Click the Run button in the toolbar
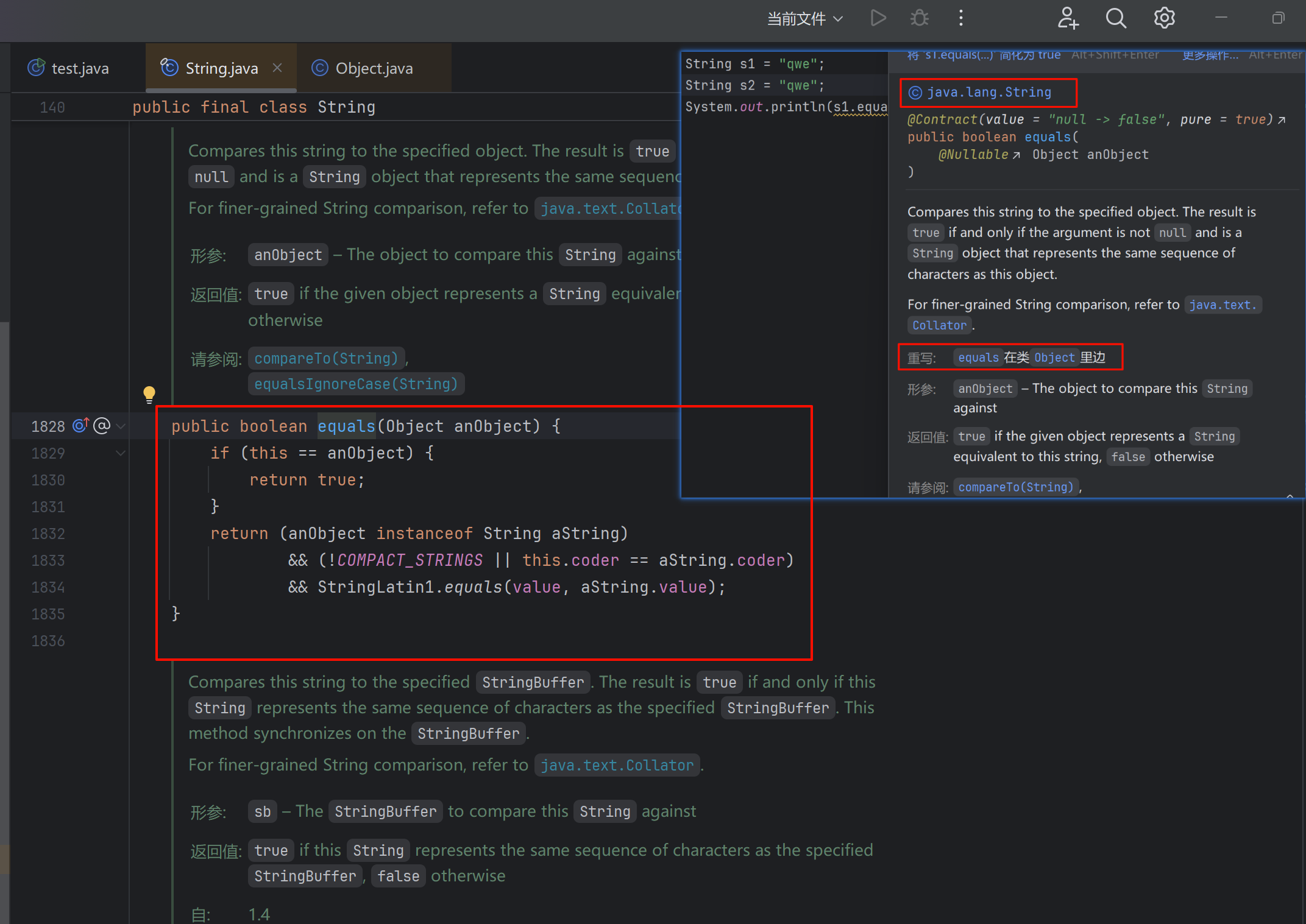This screenshot has width=1306, height=924. pyautogui.click(x=878, y=18)
